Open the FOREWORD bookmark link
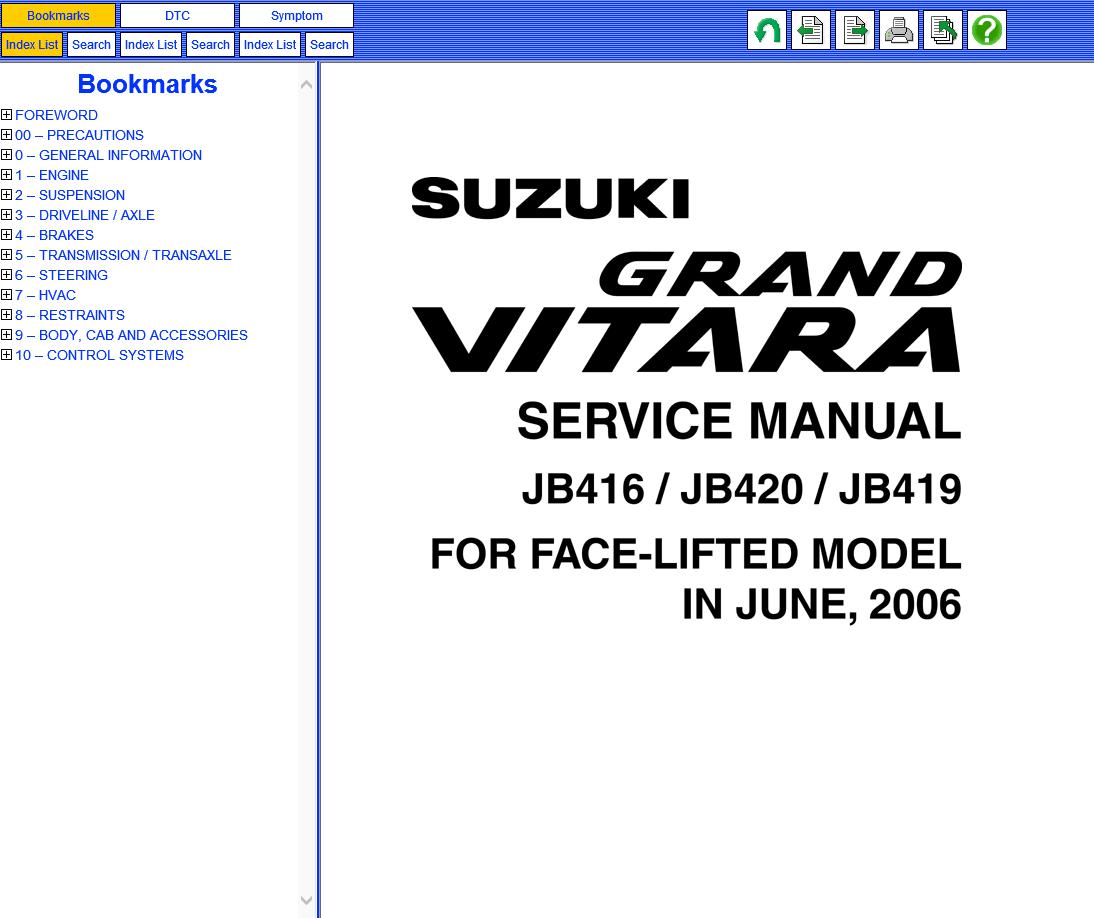 click(57, 115)
